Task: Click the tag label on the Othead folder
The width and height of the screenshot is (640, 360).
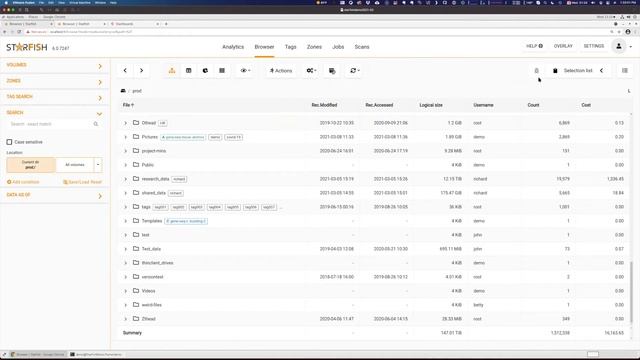Action: point(162,123)
